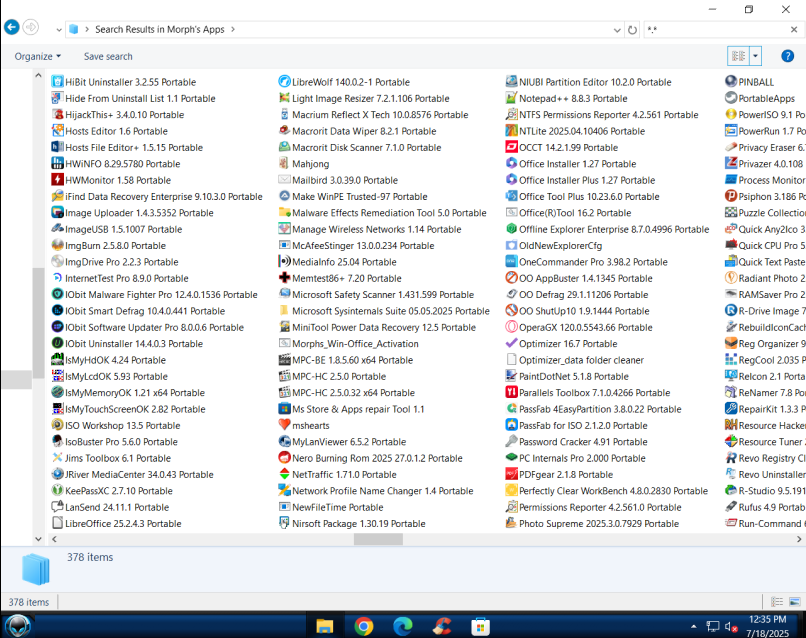Open the Help question mark icon
Screen dimensions: 806x638
[x=787, y=56]
